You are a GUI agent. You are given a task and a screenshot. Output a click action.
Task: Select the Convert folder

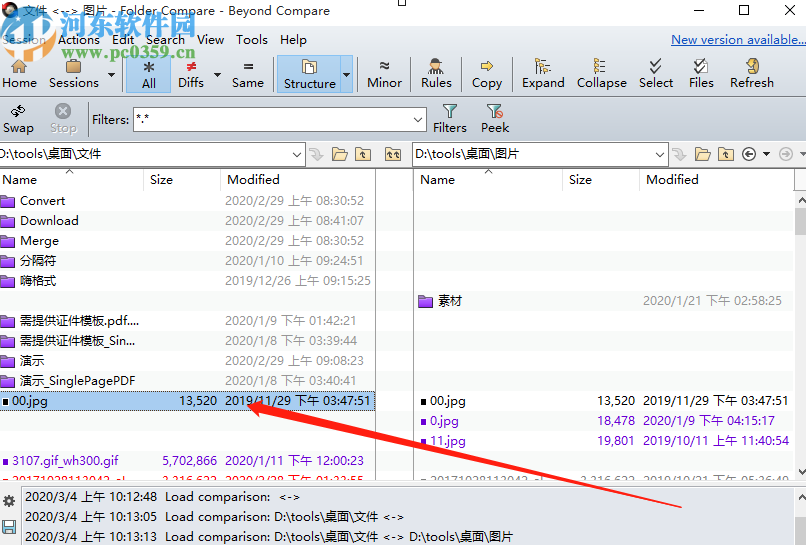click(187, 201)
